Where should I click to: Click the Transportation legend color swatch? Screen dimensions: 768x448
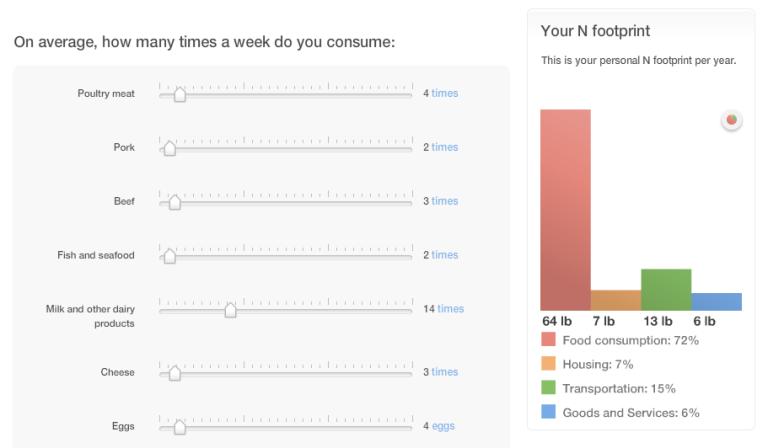pos(548,388)
